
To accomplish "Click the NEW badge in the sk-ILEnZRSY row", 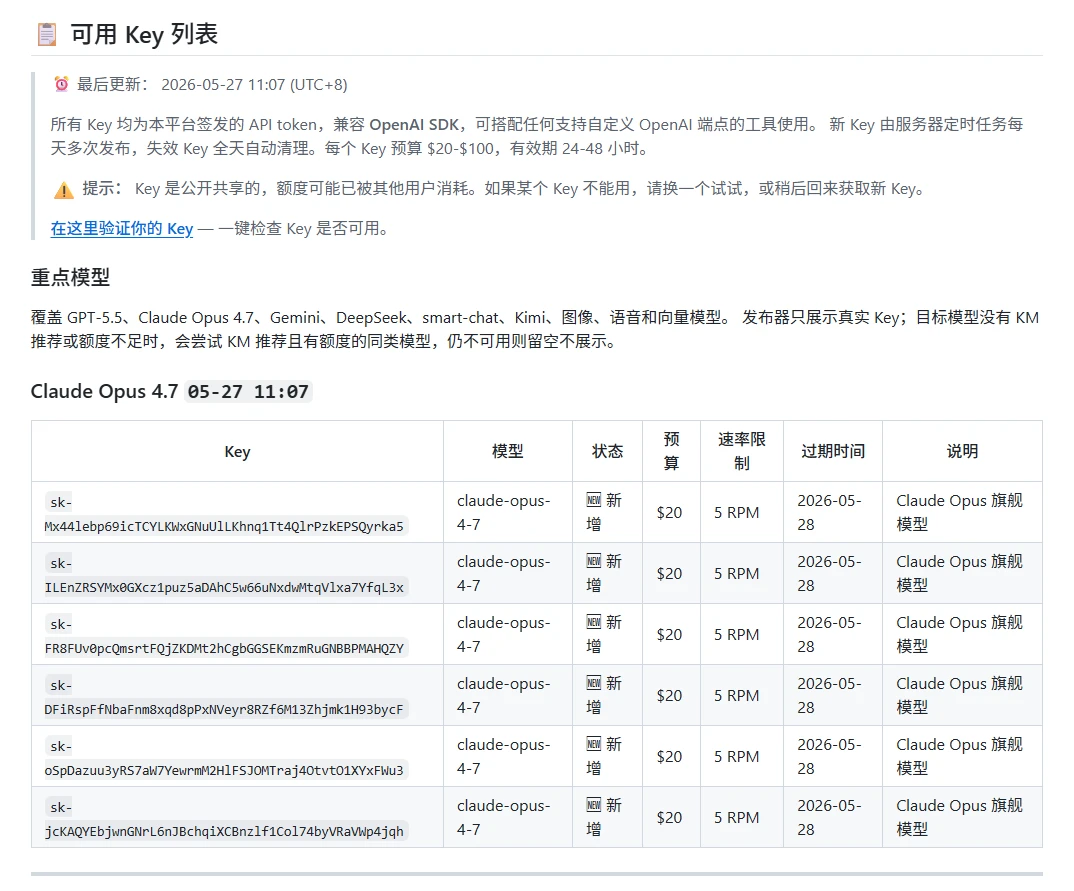I will (x=594, y=562).
